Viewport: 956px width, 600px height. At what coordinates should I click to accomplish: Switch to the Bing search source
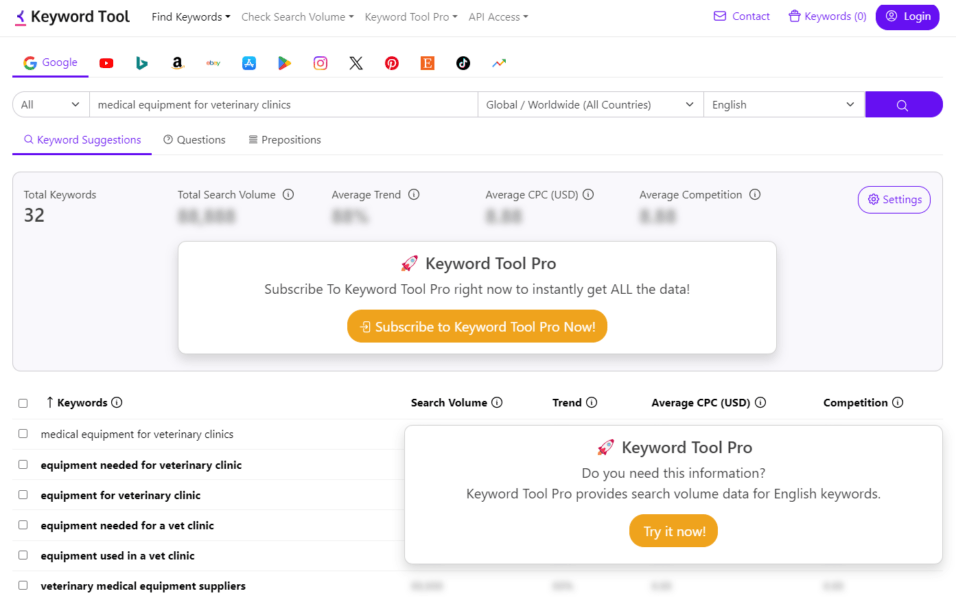coord(141,62)
